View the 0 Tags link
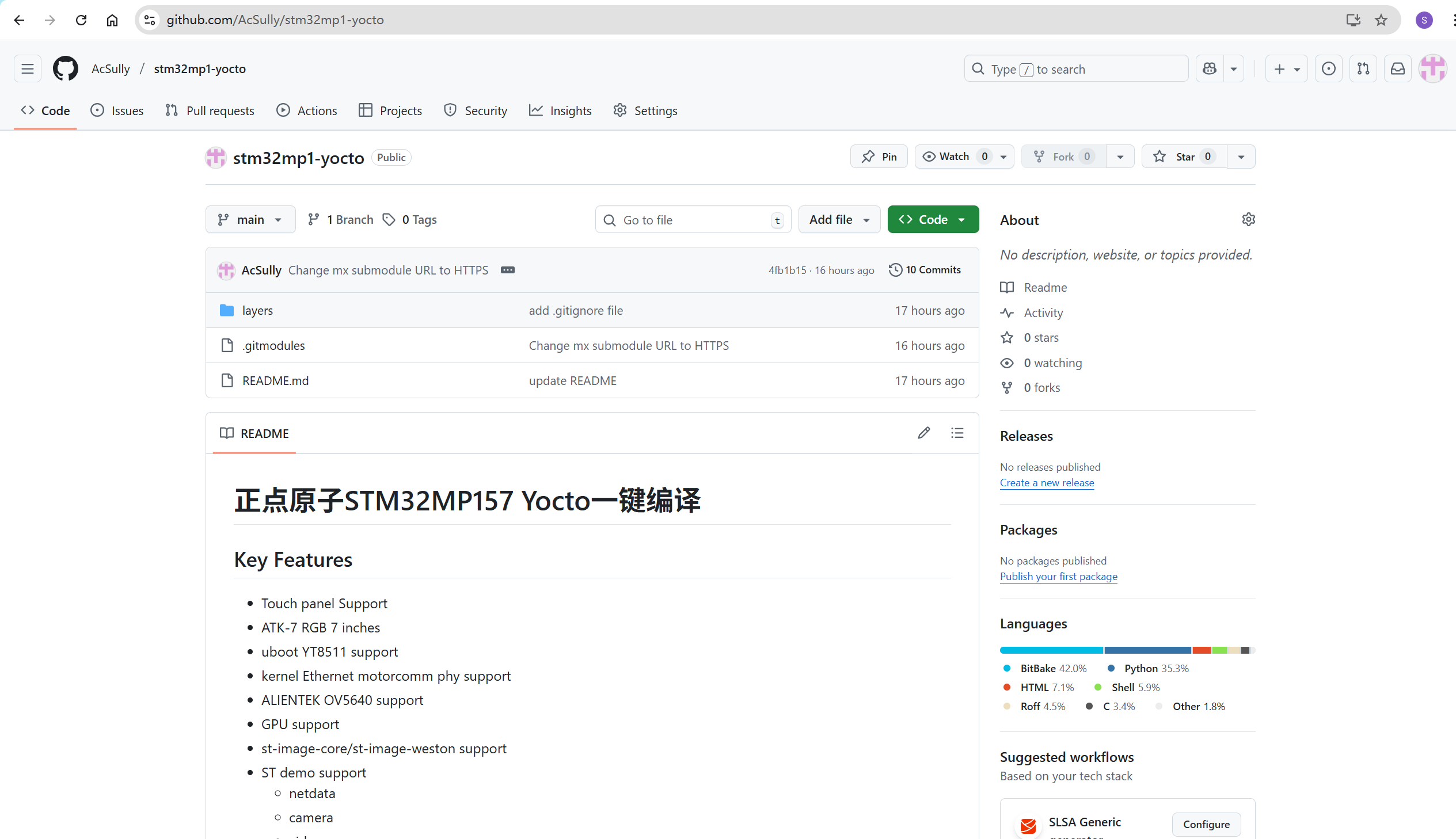This screenshot has height=839, width=1456. tap(410, 220)
